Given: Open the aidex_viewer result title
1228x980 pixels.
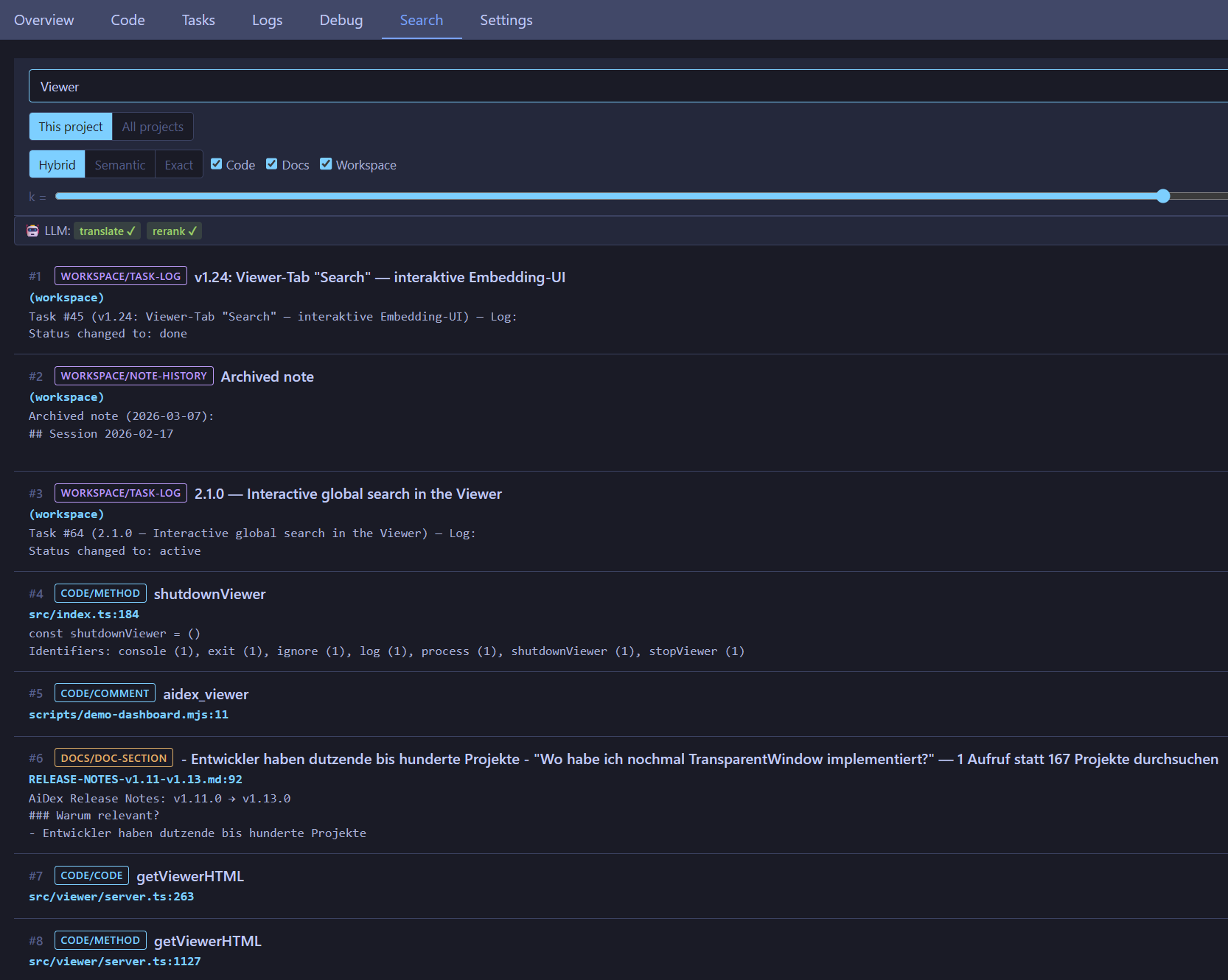Looking at the screenshot, I should (206, 694).
